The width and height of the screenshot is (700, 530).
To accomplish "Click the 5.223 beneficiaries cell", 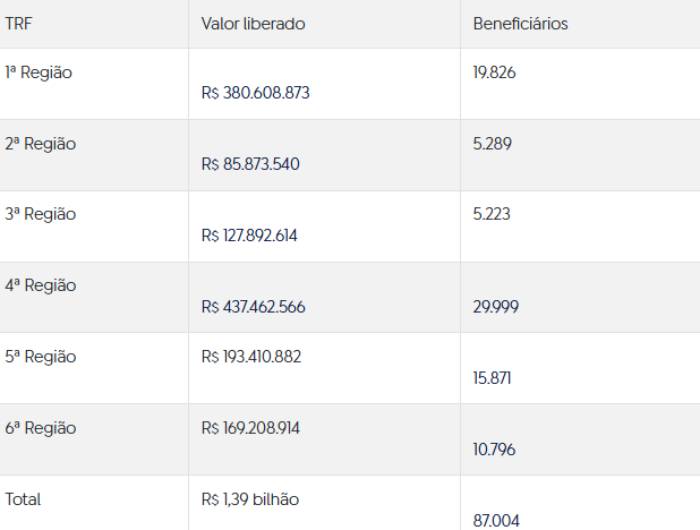I will (x=492, y=215).
